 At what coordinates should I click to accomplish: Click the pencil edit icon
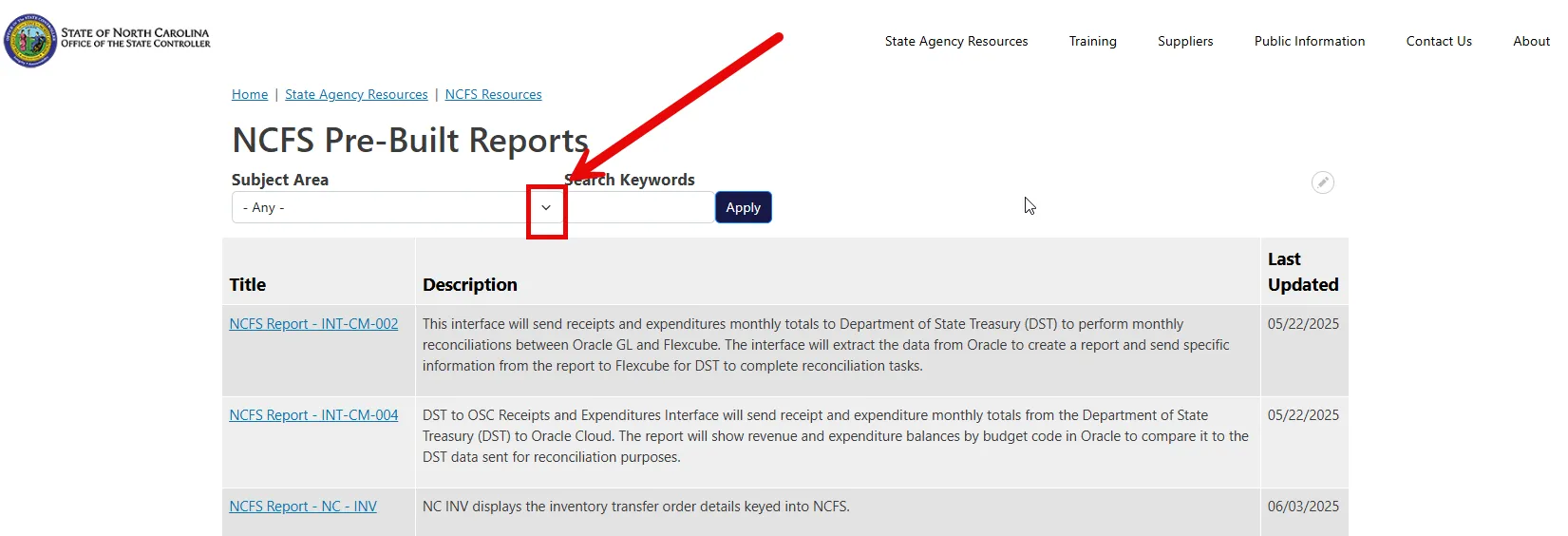[1322, 182]
